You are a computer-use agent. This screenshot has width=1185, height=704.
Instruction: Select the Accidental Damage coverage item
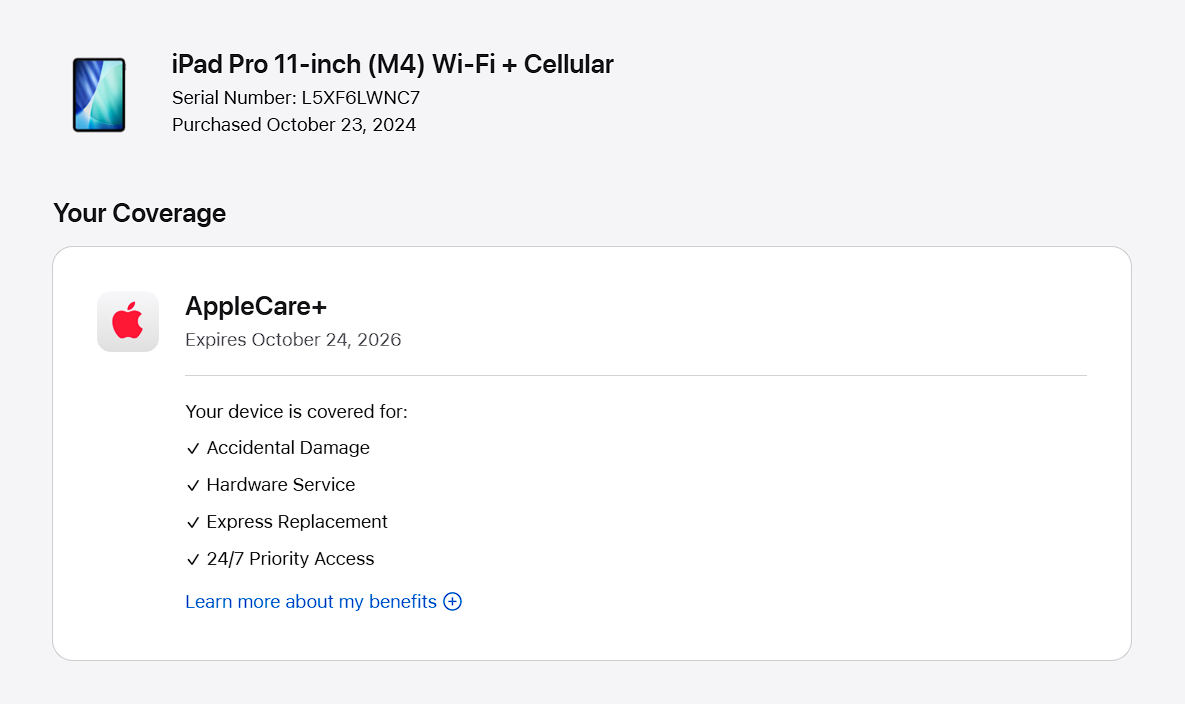(x=288, y=448)
